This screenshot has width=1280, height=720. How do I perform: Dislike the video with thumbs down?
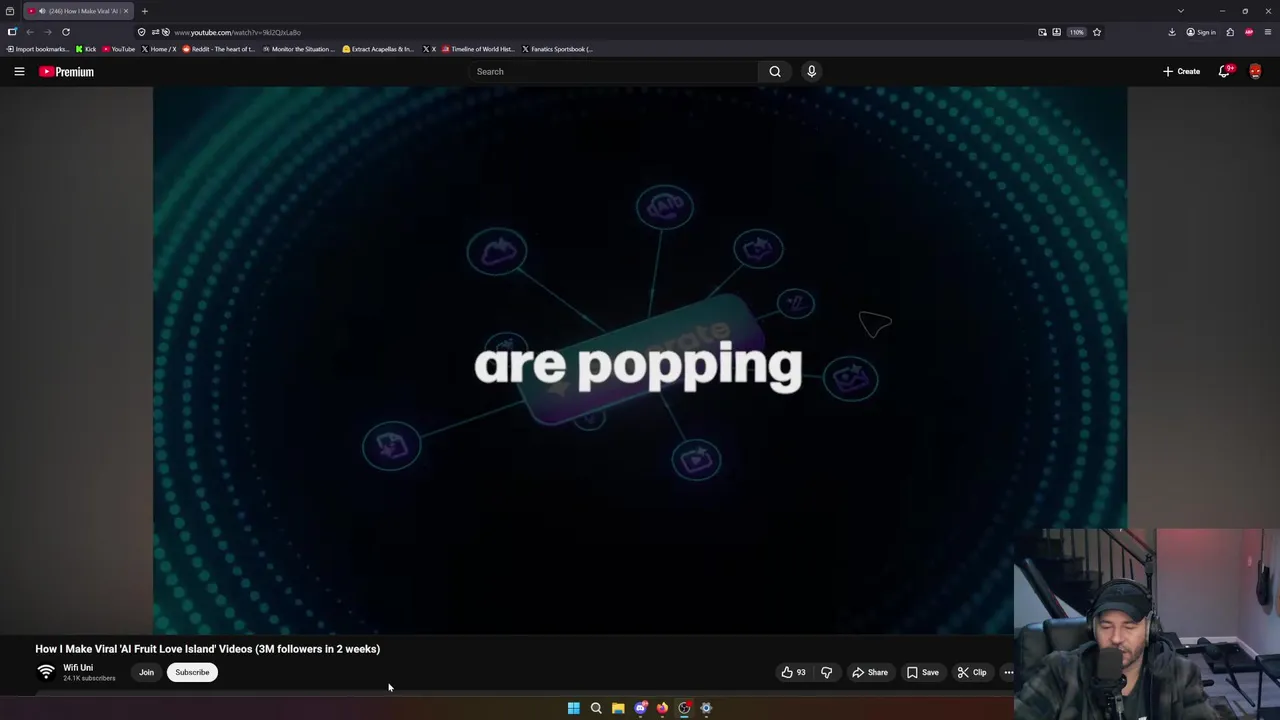[x=826, y=672]
